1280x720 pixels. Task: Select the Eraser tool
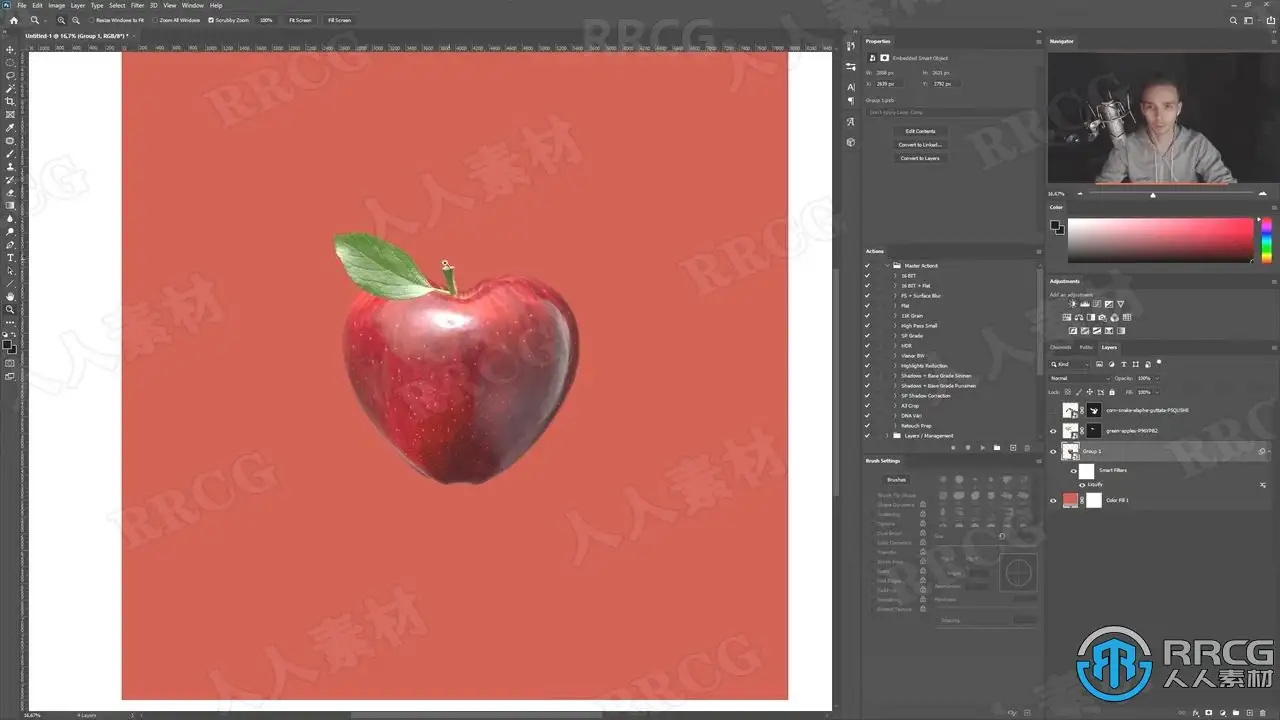10,192
